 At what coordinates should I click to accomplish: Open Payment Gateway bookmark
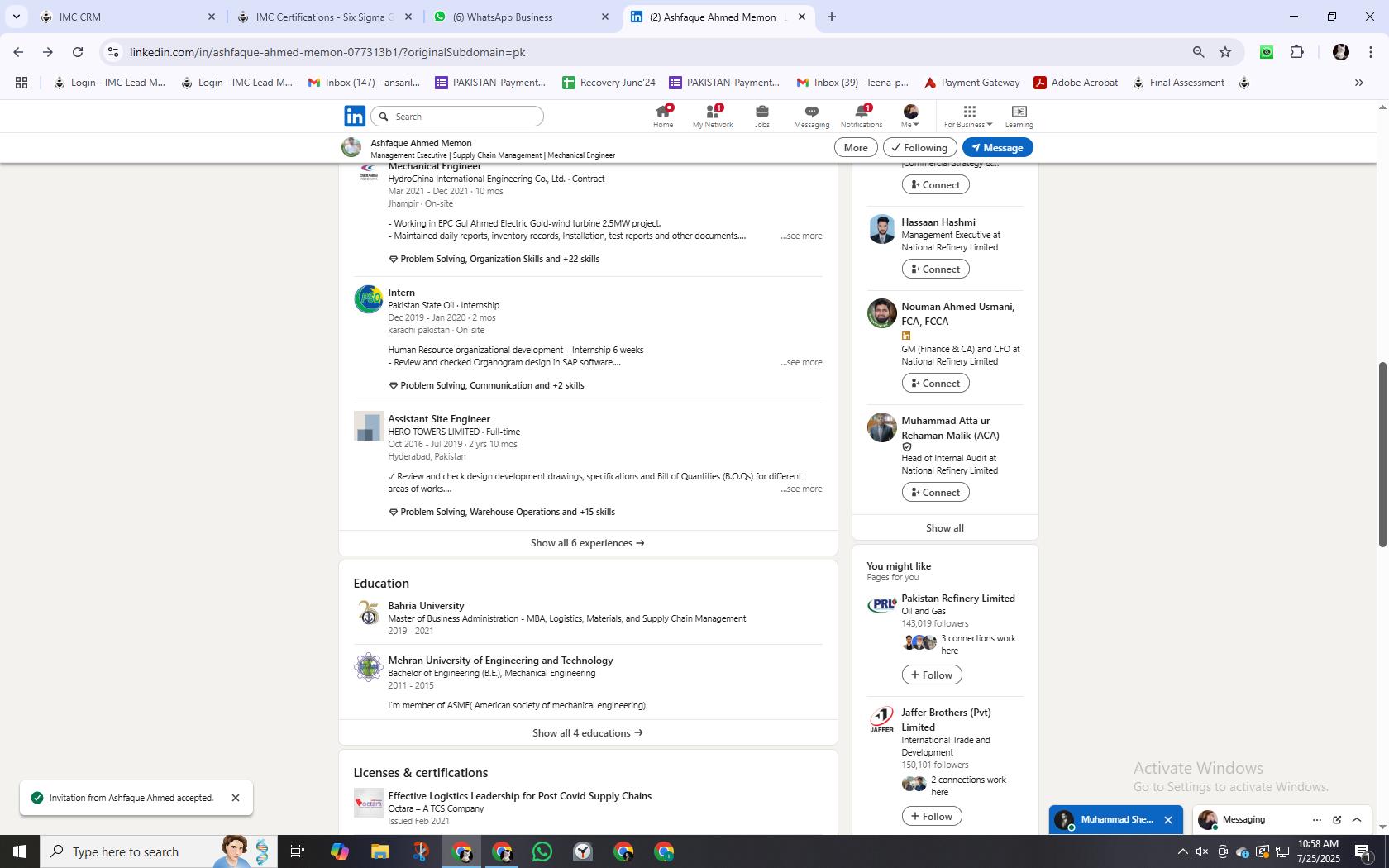pos(972,83)
